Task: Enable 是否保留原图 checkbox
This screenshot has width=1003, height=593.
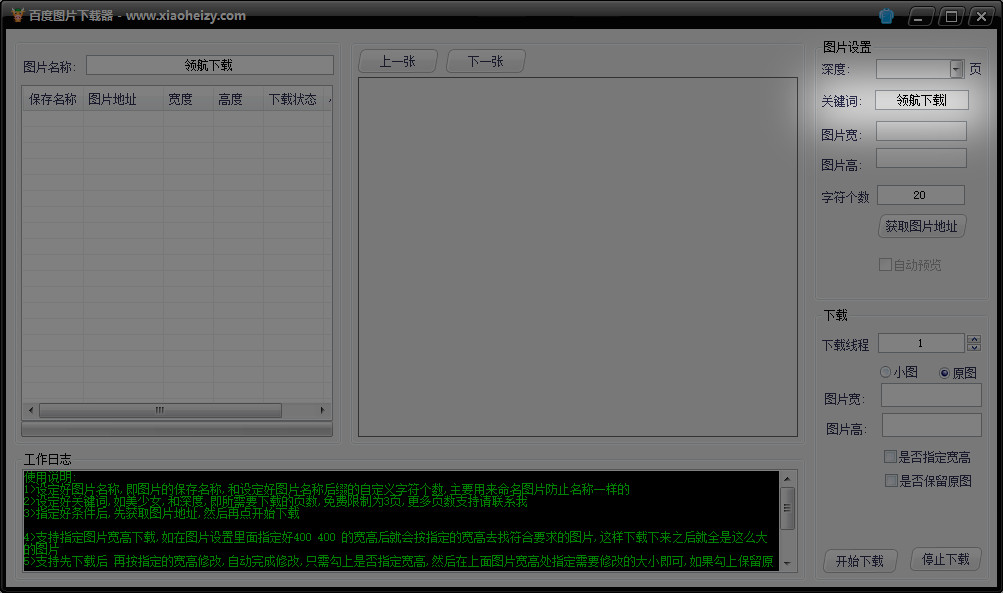Action: click(x=891, y=480)
